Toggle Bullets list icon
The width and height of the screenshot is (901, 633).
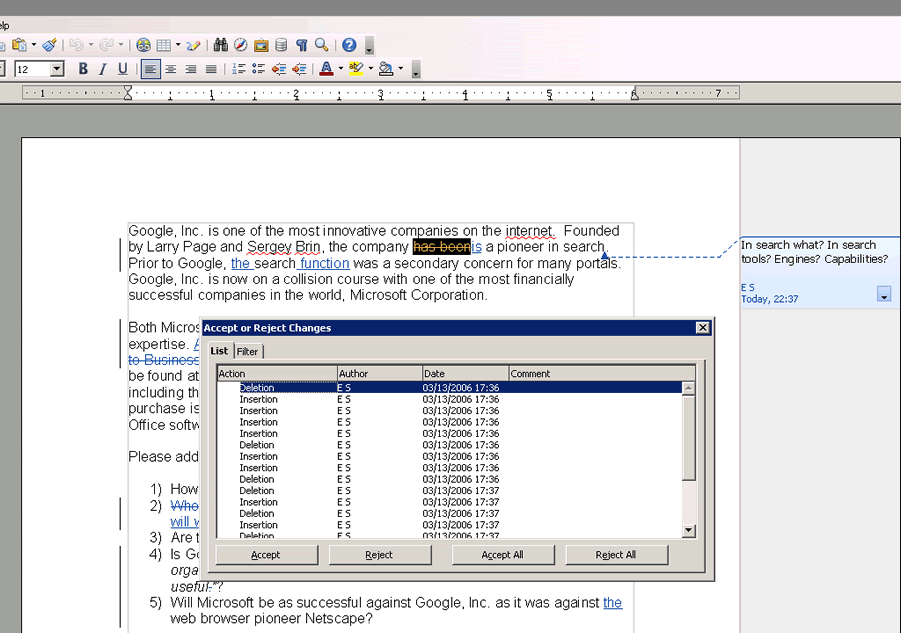tap(259, 69)
